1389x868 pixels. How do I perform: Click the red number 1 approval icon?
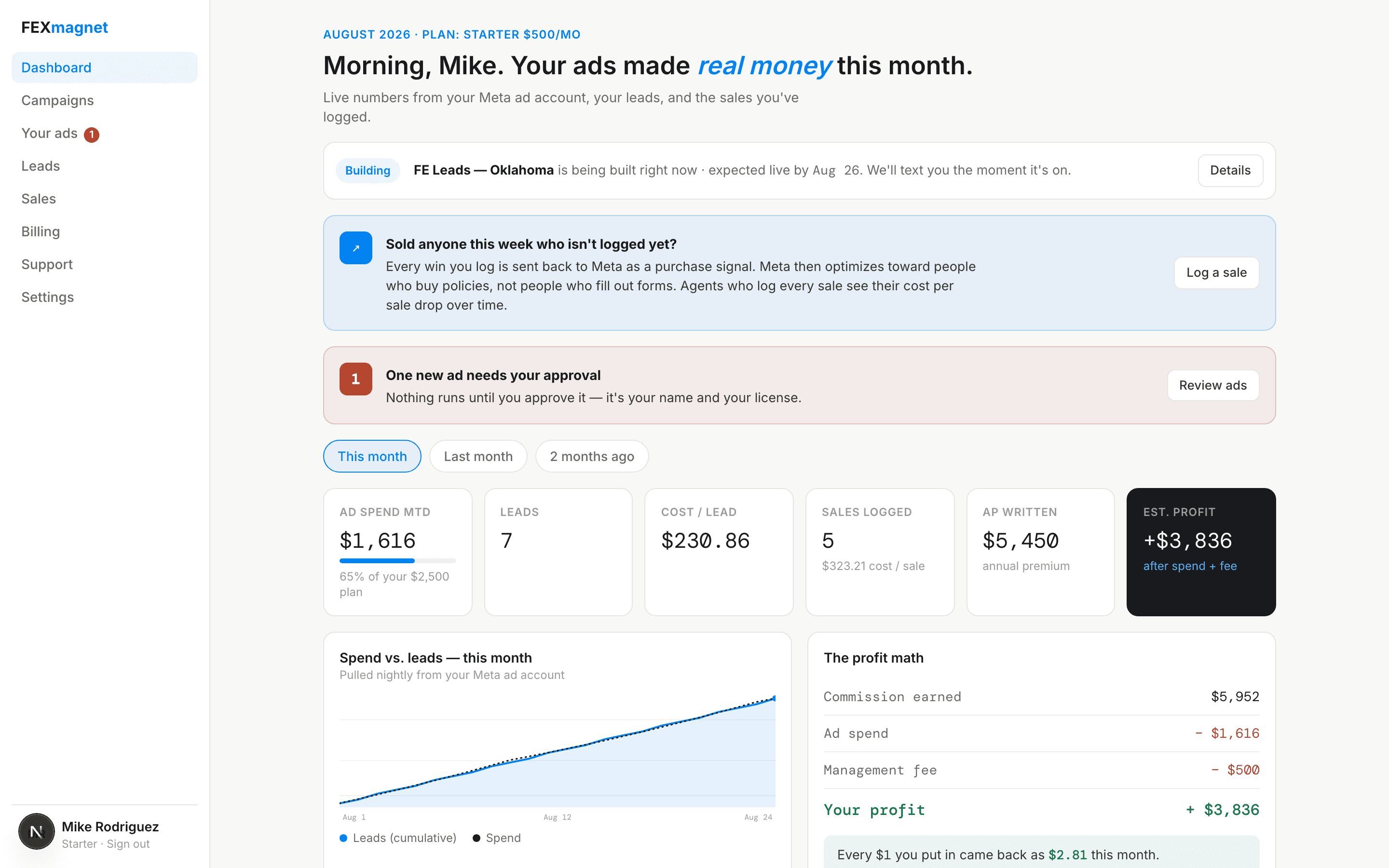coord(356,379)
